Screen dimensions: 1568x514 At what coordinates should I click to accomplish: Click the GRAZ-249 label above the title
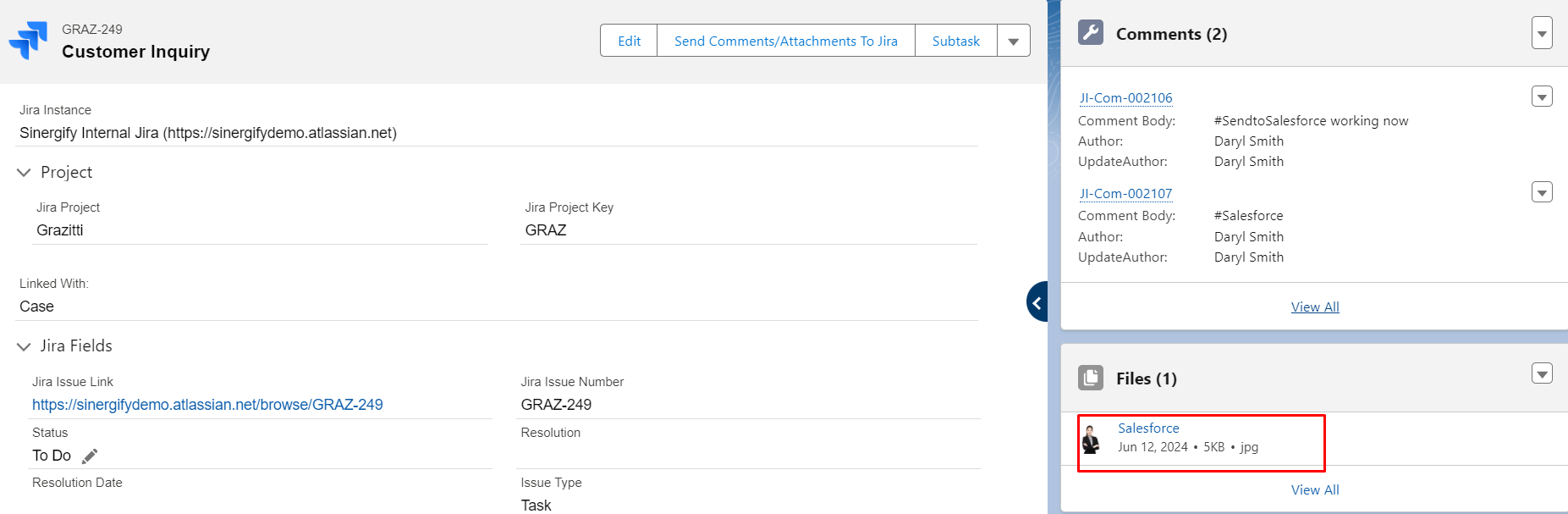coord(92,29)
